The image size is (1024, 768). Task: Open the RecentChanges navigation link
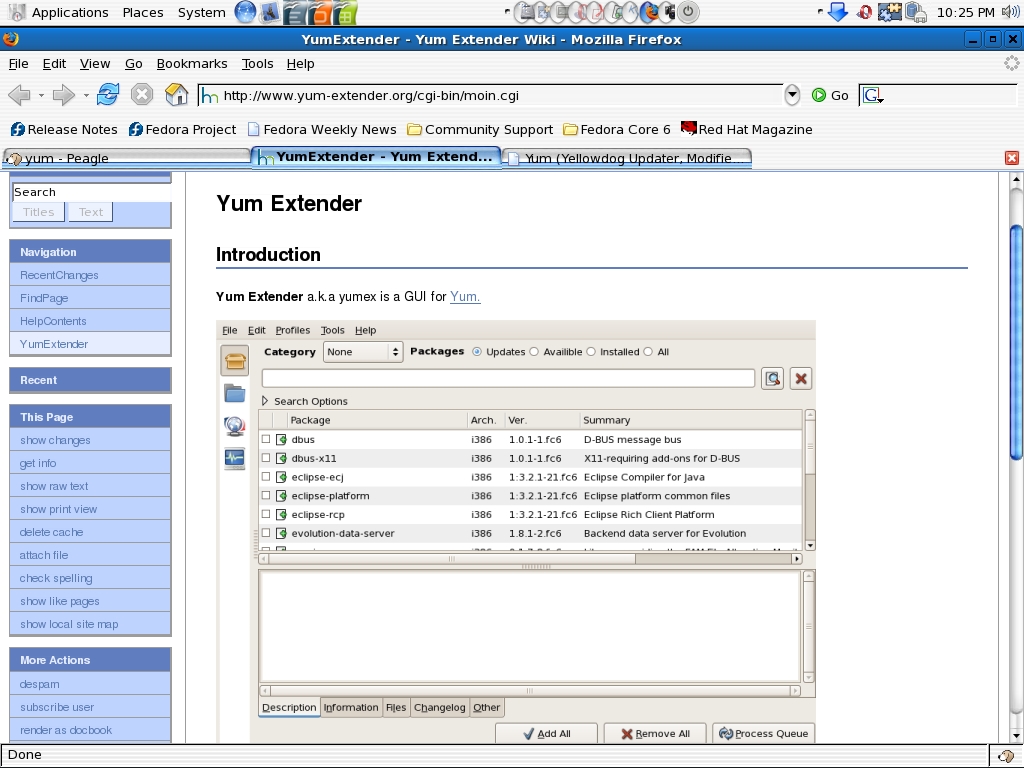pyautogui.click(x=59, y=275)
